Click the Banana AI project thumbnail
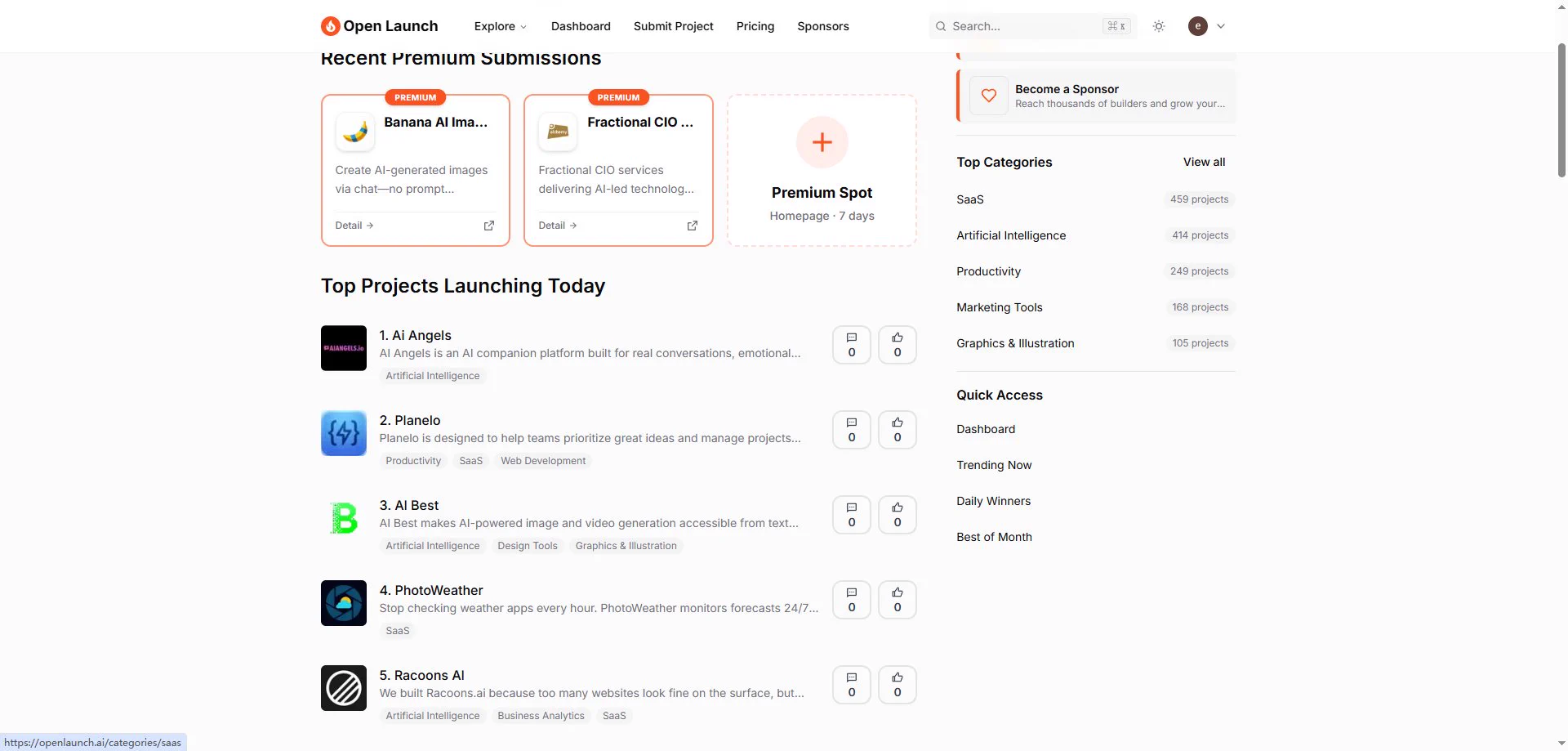 tap(355, 132)
